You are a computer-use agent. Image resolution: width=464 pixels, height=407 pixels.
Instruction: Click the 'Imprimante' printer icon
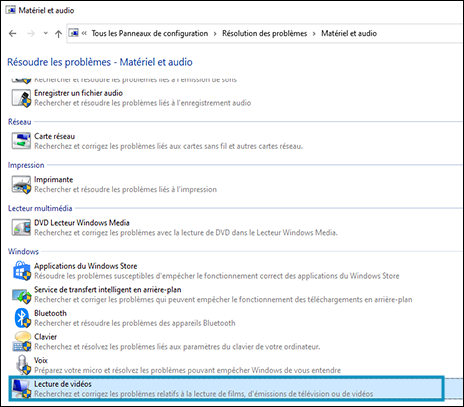21,184
